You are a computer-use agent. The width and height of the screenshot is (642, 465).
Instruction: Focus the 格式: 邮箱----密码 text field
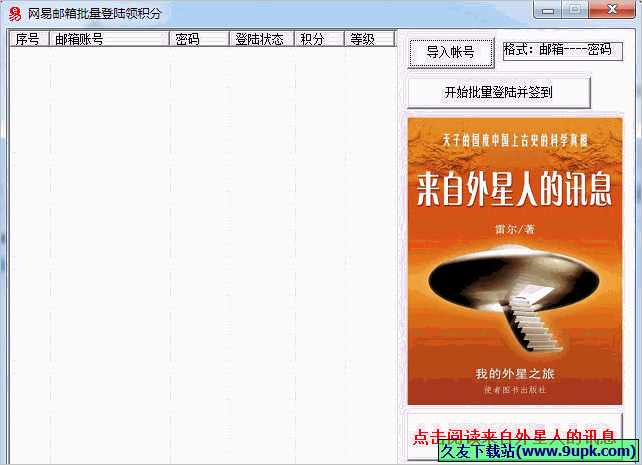pyautogui.click(x=563, y=51)
